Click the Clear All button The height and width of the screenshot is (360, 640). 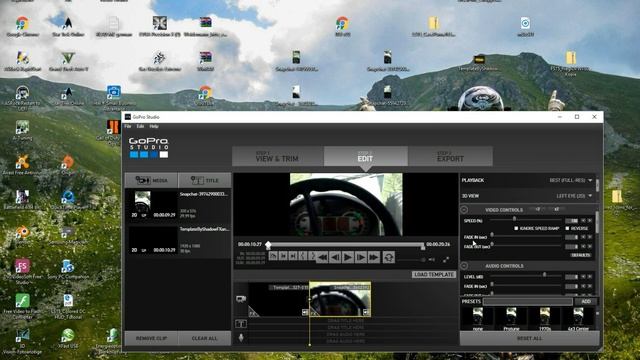205,338
